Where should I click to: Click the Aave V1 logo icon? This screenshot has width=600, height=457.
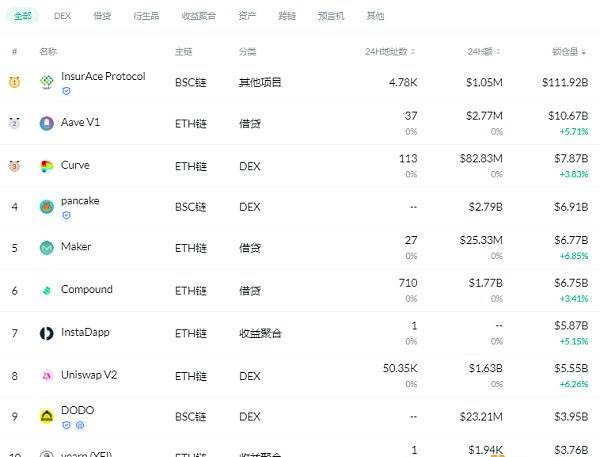pos(47,123)
